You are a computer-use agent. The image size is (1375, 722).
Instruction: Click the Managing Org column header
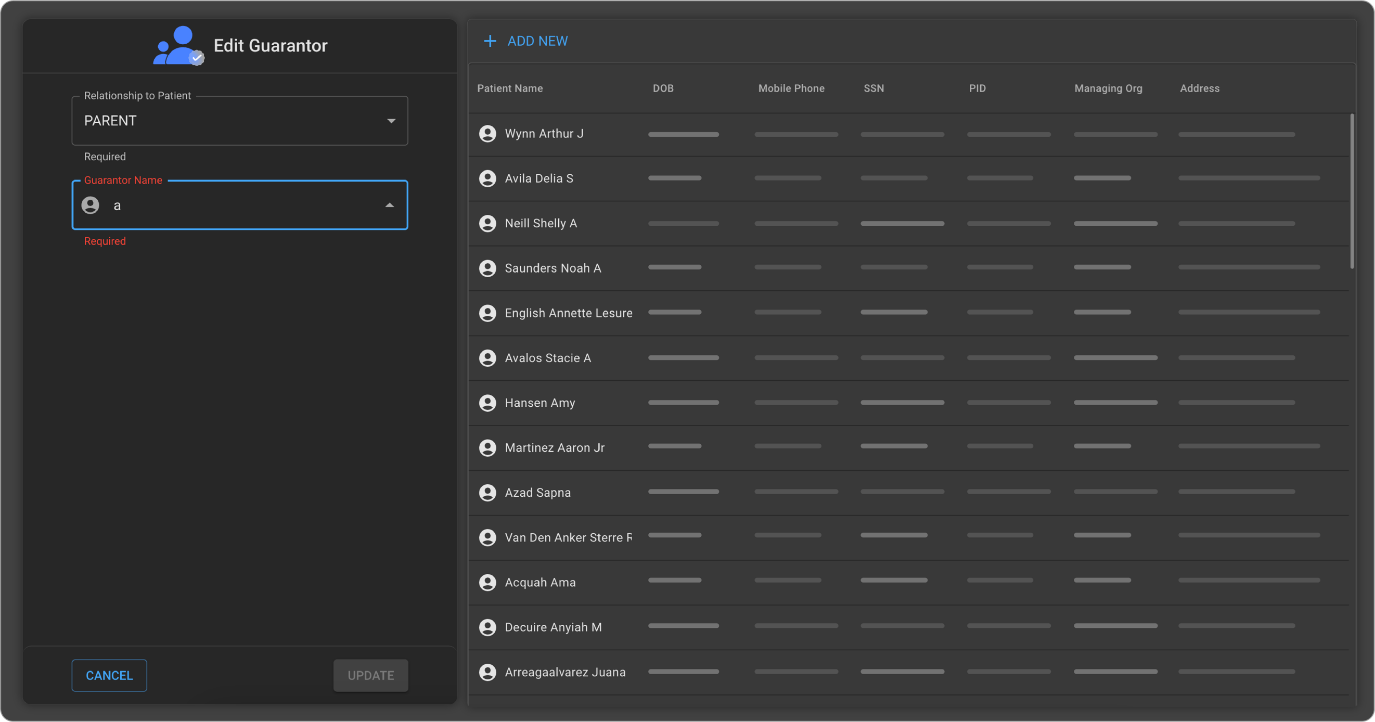[x=1108, y=89]
